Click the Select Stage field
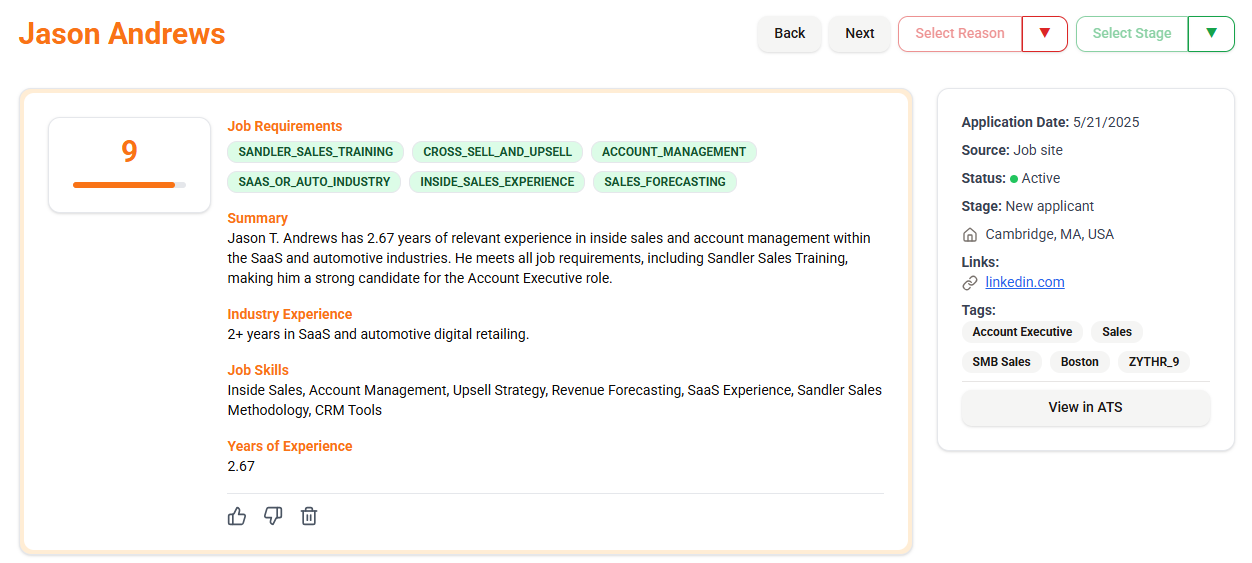Image resolution: width=1252 pixels, height=563 pixels. [x=1132, y=33]
